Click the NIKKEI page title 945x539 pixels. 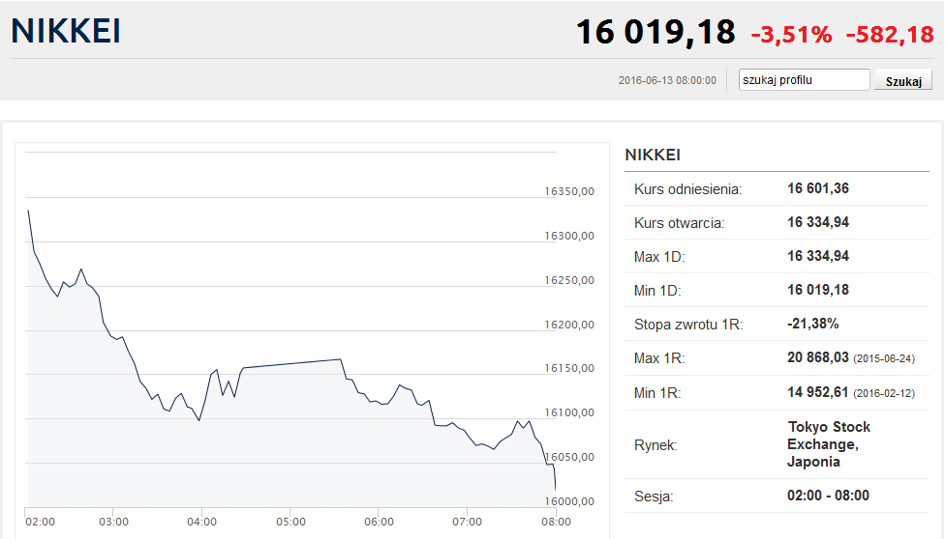point(66,31)
